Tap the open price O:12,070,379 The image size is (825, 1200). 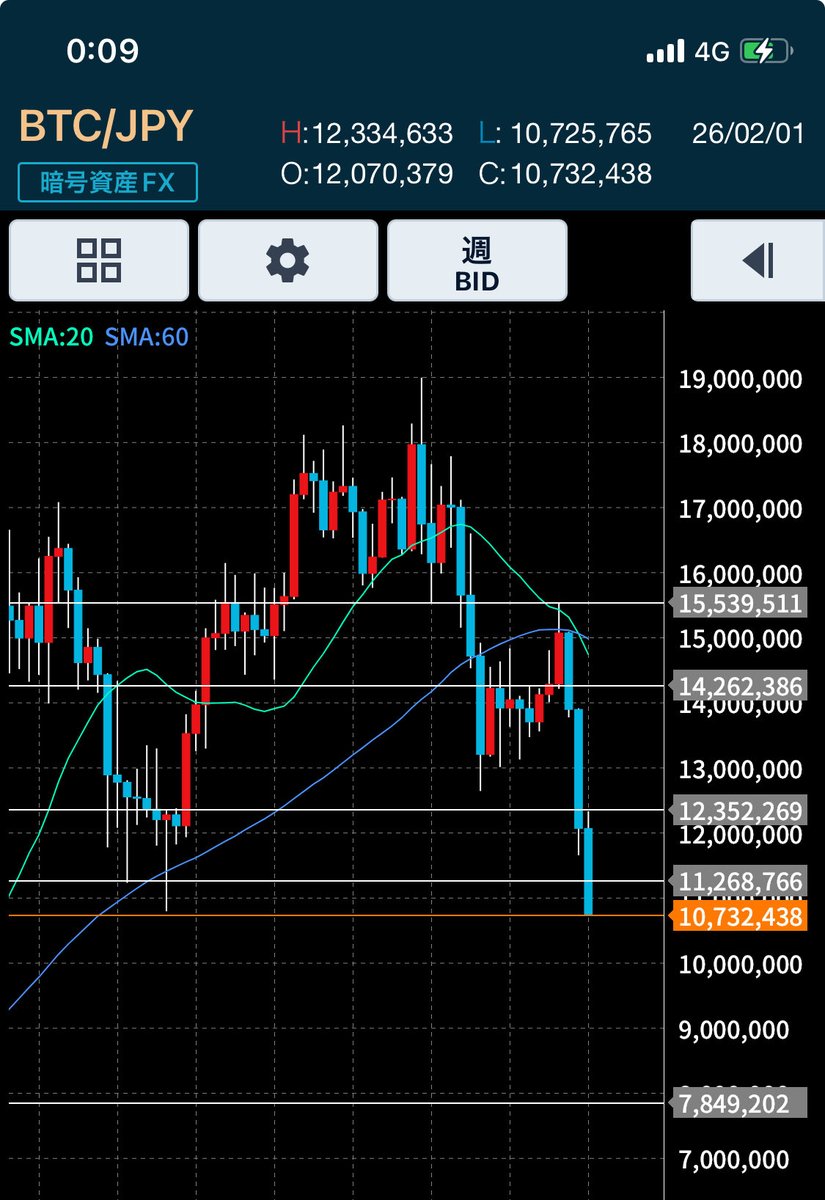tap(366, 174)
